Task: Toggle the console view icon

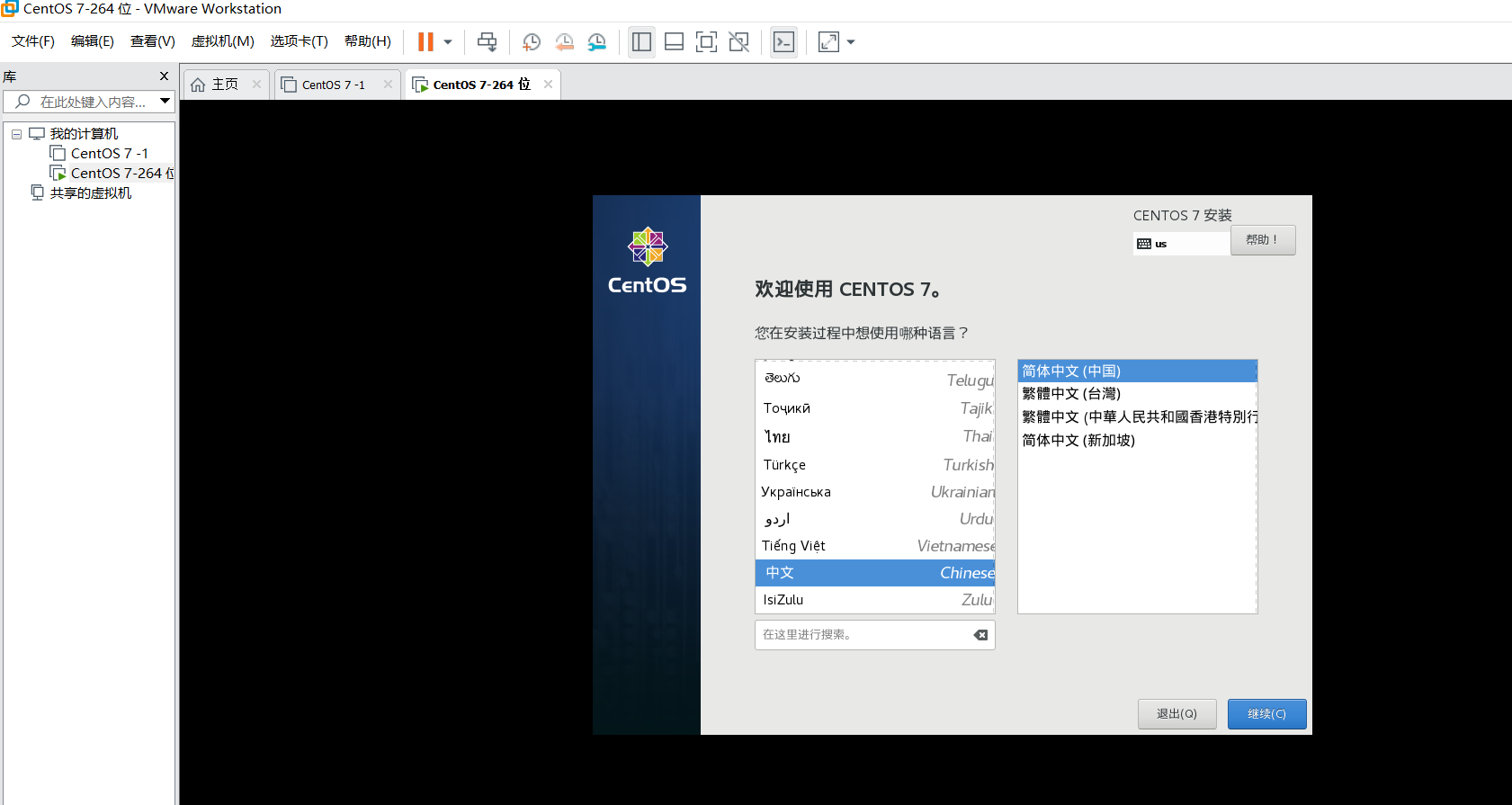Action: pyautogui.click(x=783, y=41)
